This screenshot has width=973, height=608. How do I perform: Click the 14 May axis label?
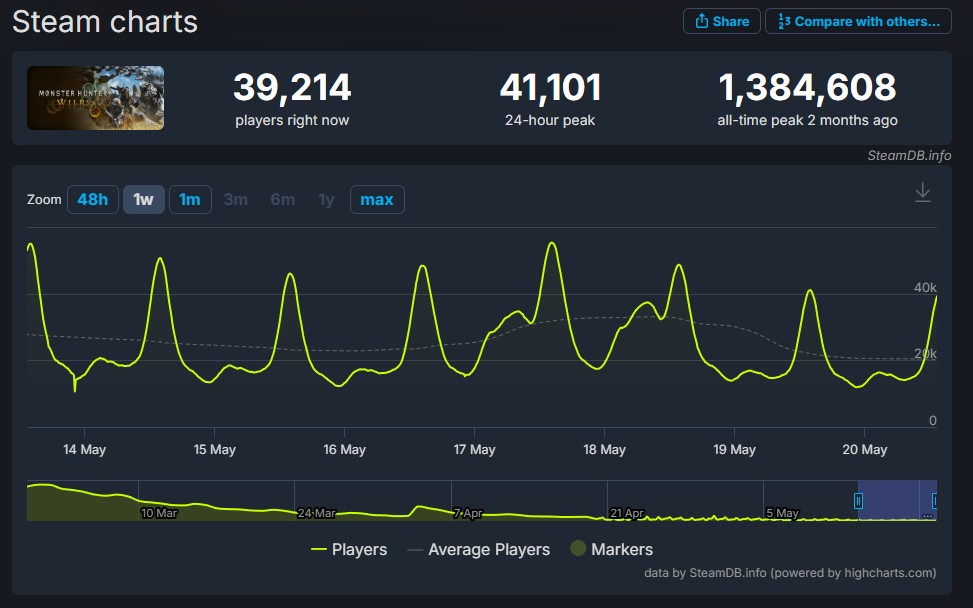(x=84, y=449)
